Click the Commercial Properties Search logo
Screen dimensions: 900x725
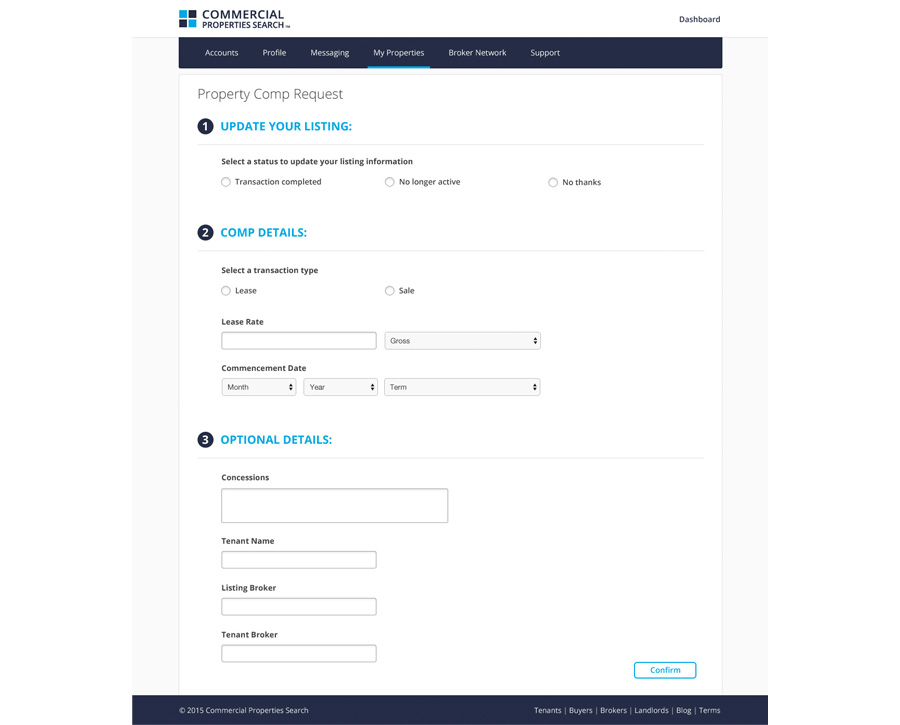click(x=234, y=19)
